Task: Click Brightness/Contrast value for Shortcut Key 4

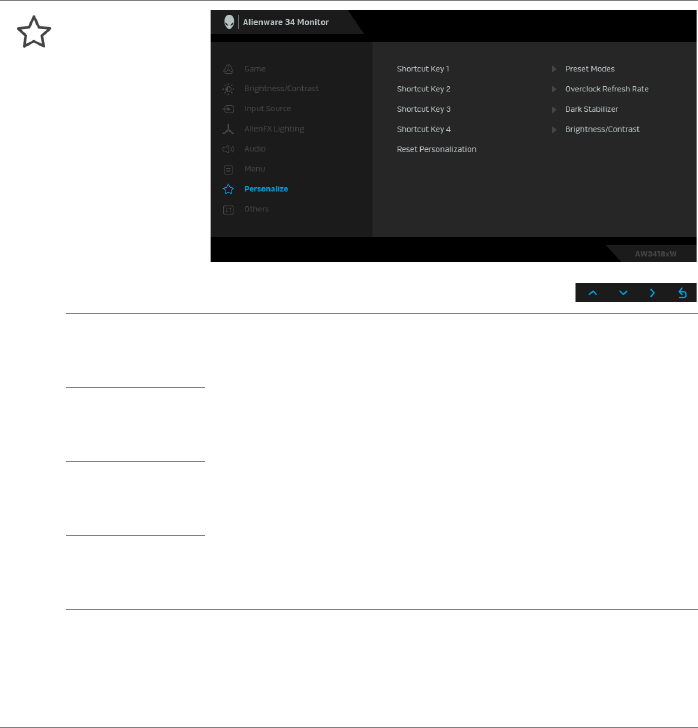Action: coord(602,129)
